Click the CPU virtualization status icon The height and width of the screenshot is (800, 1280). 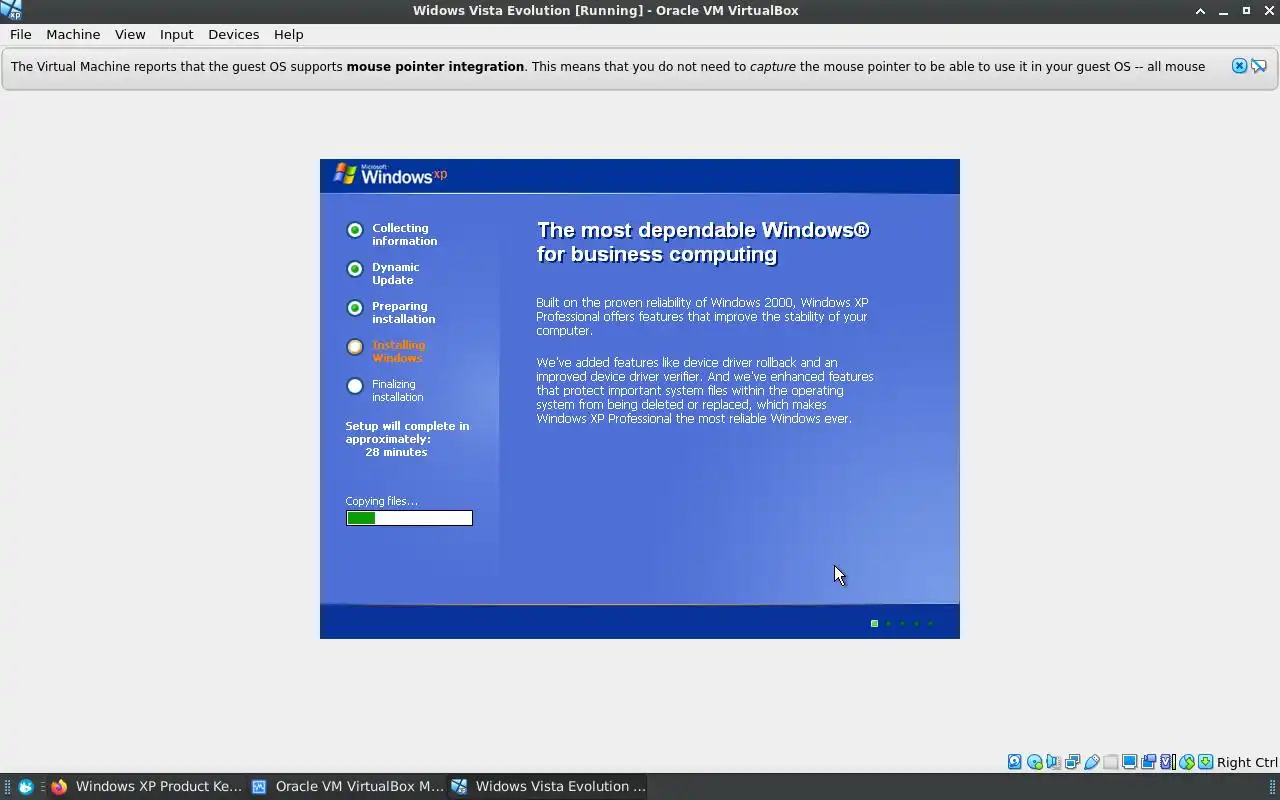1167,762
